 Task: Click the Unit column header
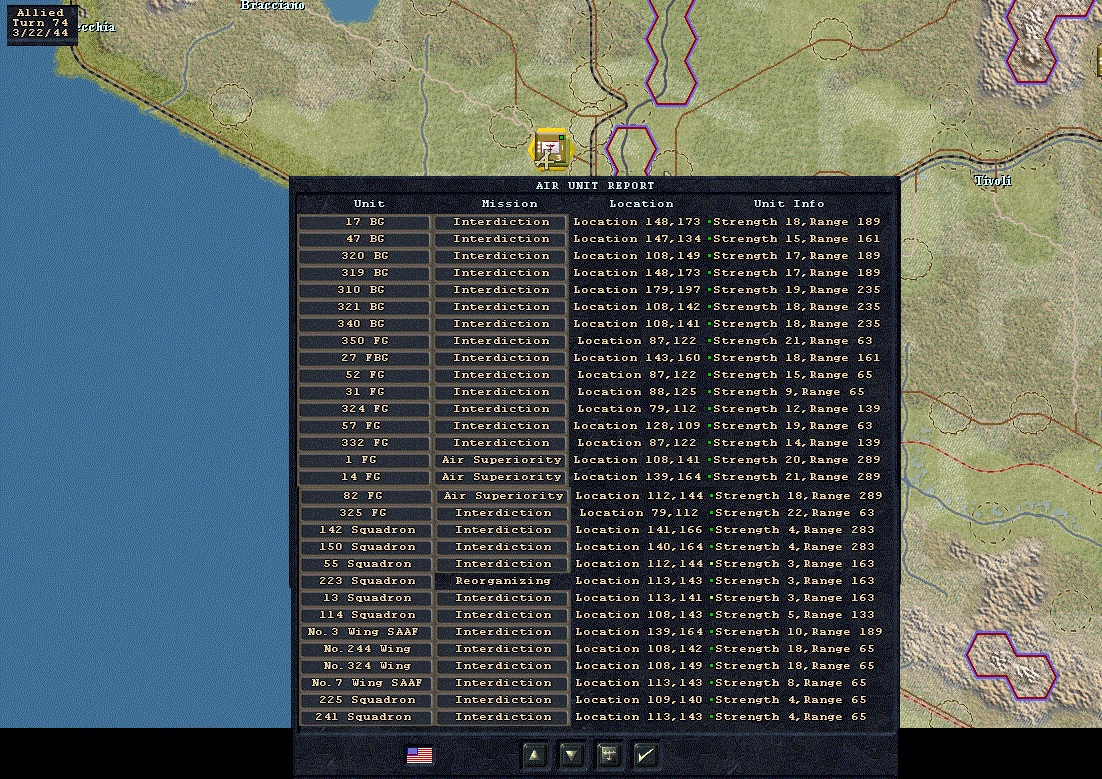click(369, 204)
